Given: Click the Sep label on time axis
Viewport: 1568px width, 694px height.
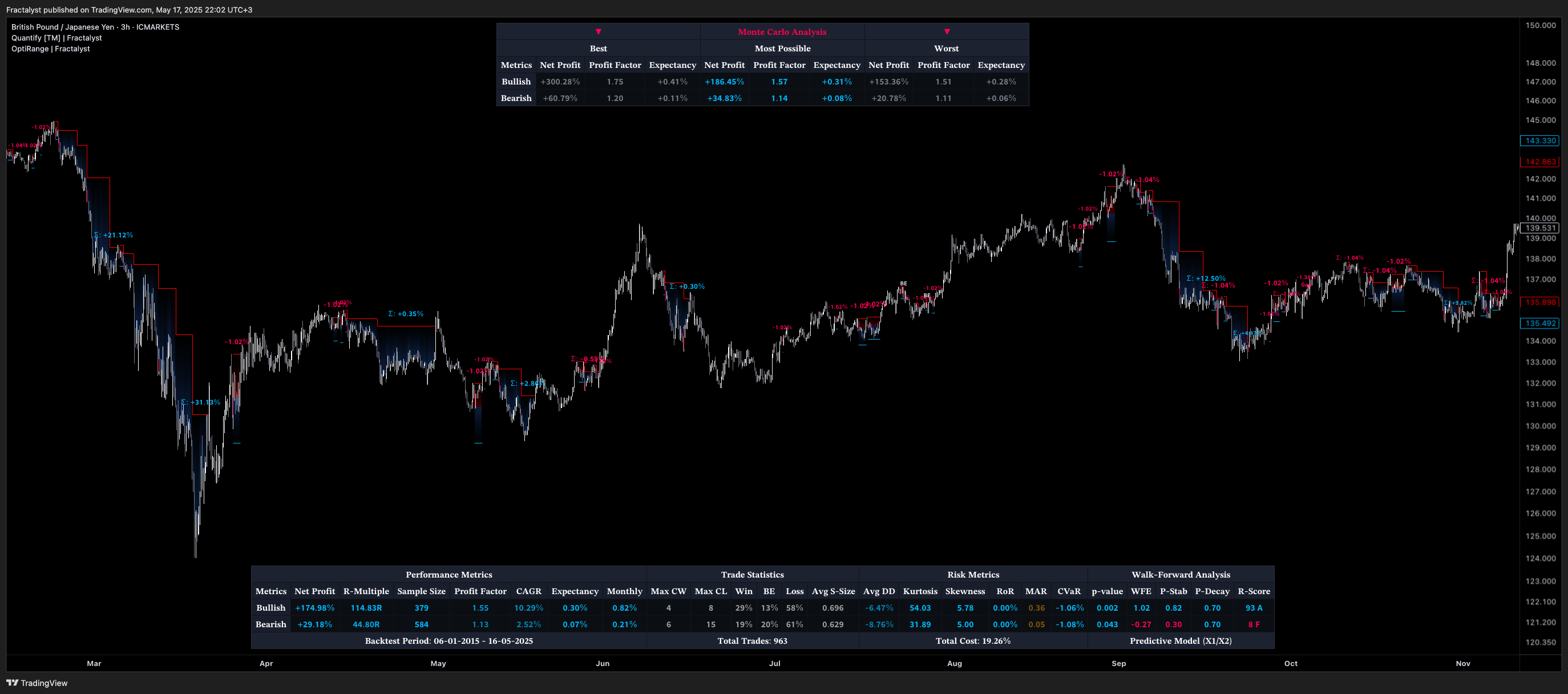Looking at the screenshot, I should click(x=1119, y=664).
